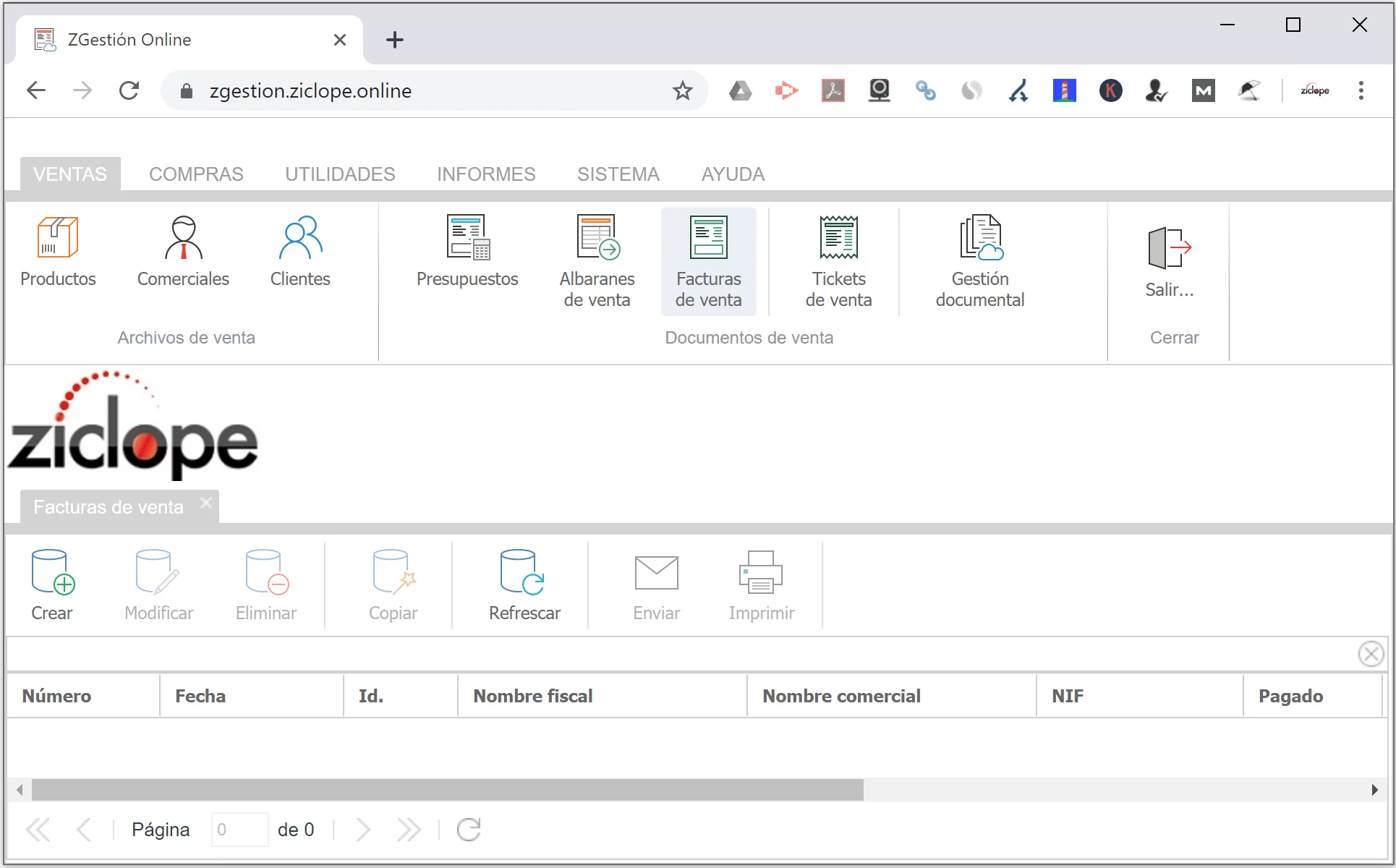Open Tickets de venta
The height and width of the screenshot is (868, 1396).
839,261
